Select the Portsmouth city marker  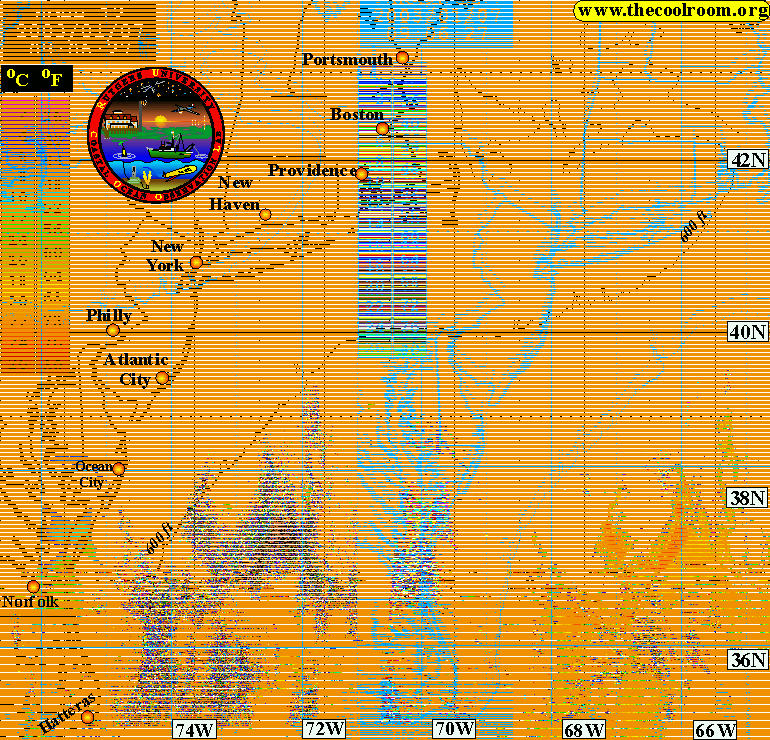402,57
